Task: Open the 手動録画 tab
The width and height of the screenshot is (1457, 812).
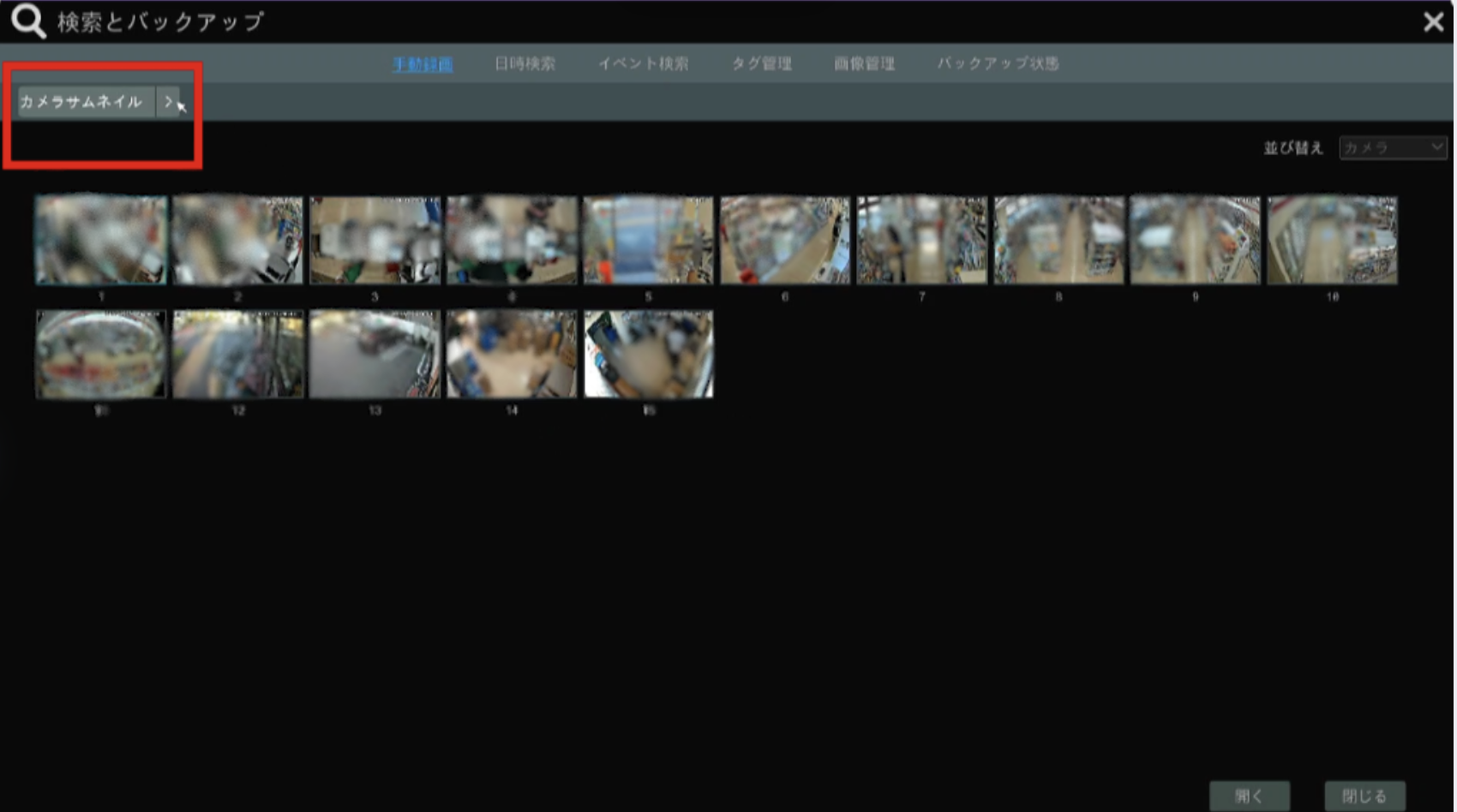Action: click(x=423, y=64)
